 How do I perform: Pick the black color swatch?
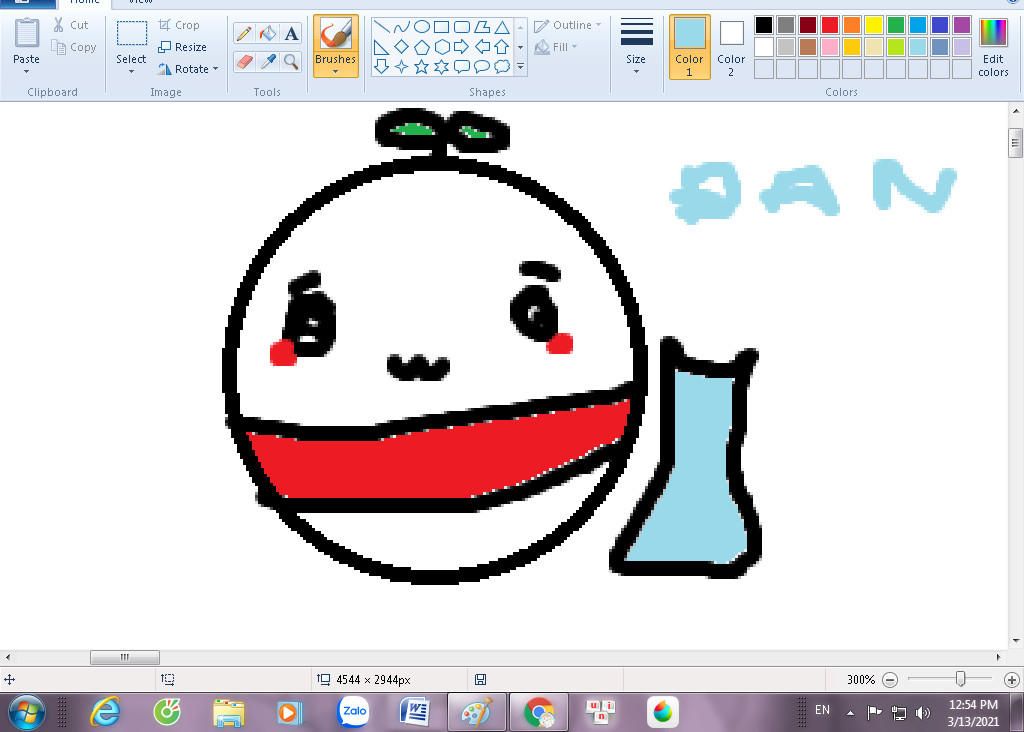(763, 25)
